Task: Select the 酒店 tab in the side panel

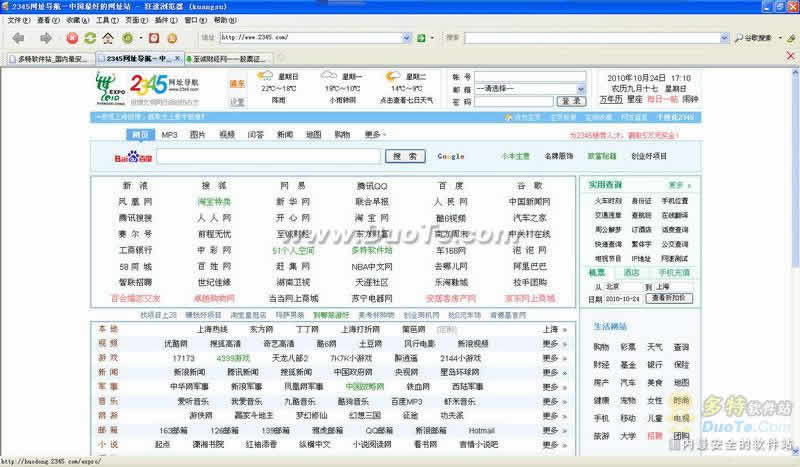Action: (x=632, y=273)
